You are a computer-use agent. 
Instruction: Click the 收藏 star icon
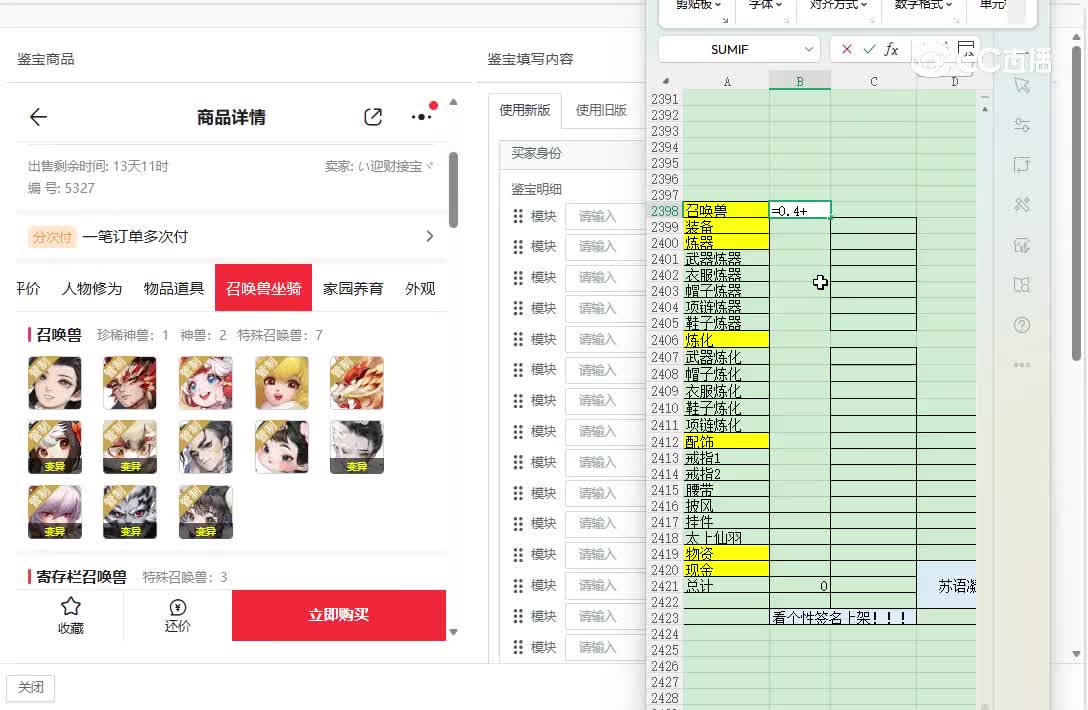tap(71, 607)
